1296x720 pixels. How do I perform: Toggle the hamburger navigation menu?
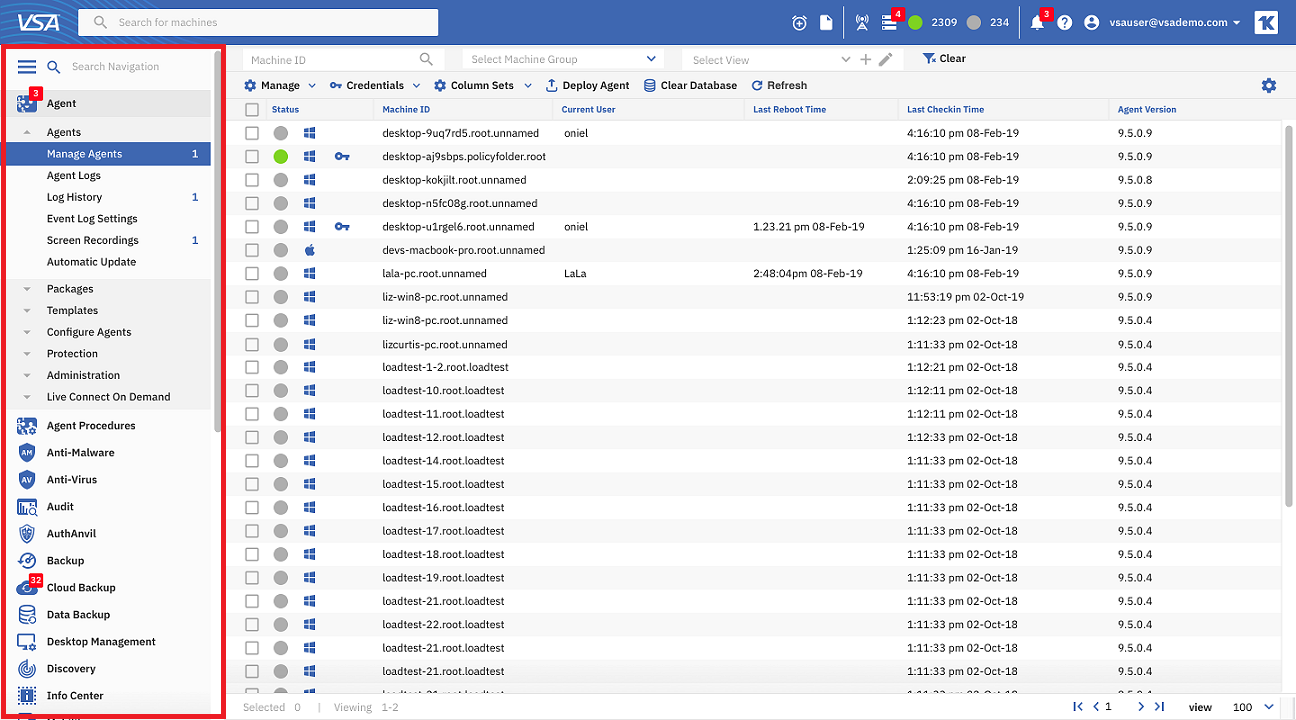[x=27, y=67]
